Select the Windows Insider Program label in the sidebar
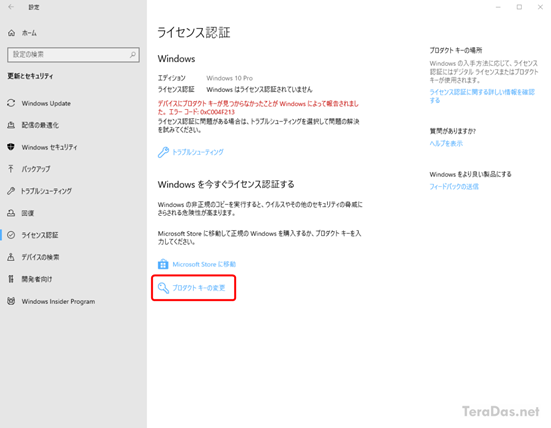This screenshot has width=551, height=428. pos(58,301)
